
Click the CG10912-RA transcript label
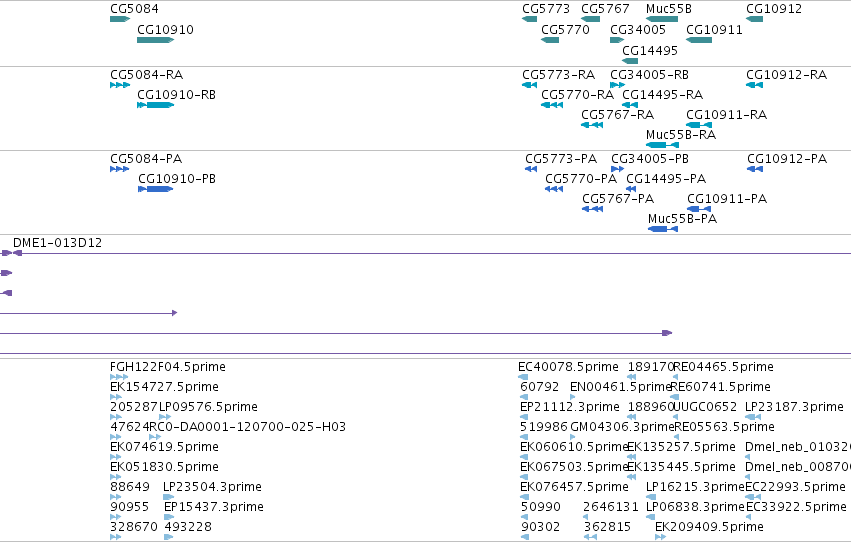coord(786,75)
